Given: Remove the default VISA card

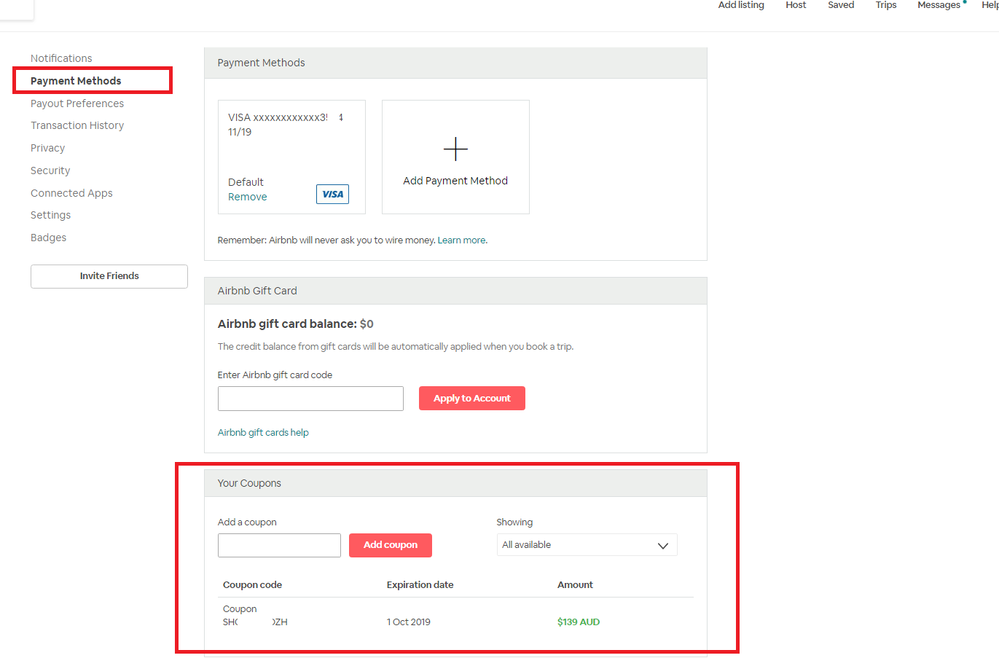Looking at the screenshot, I should point(247,197).
